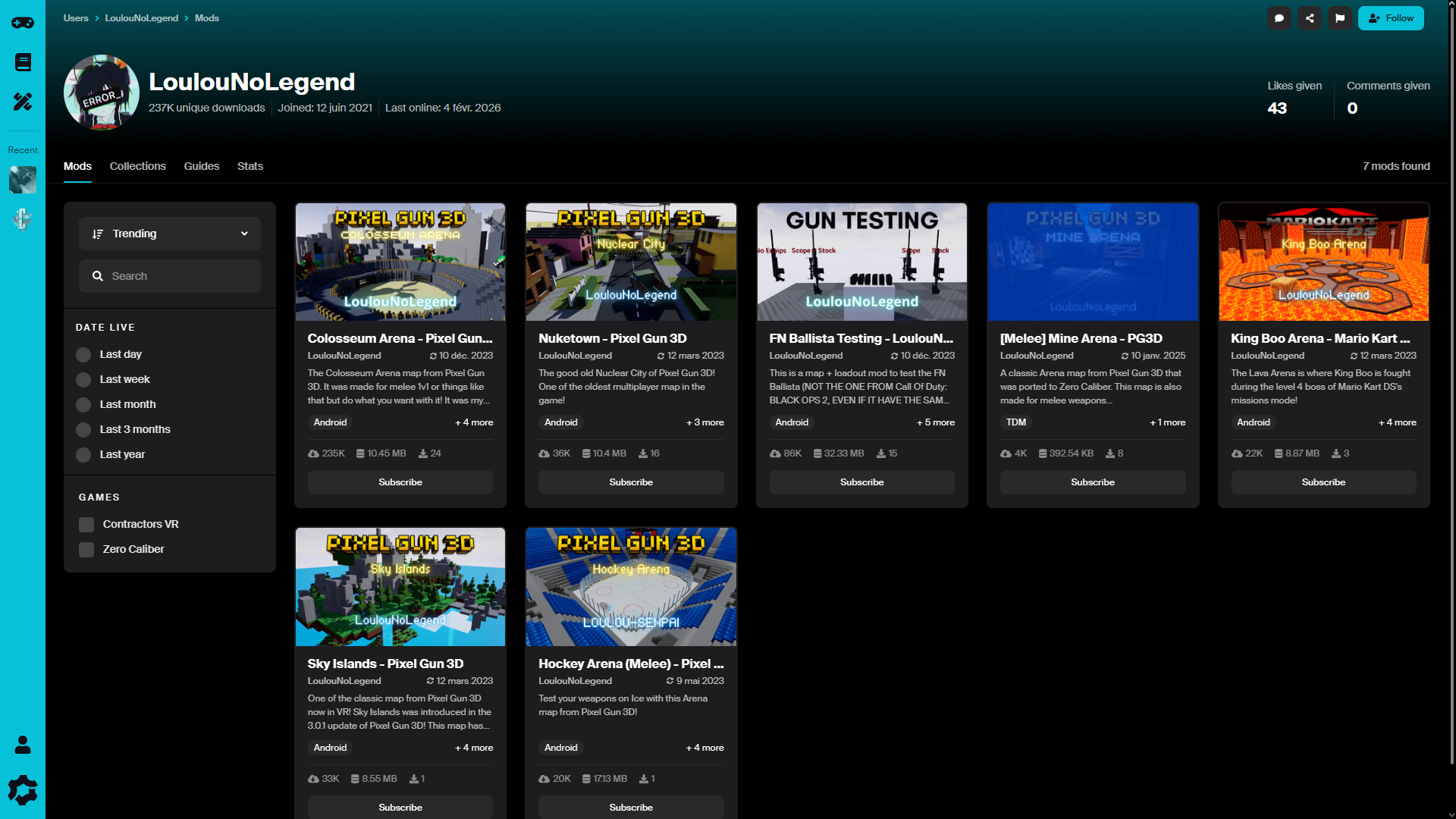The height and width of the screenshot is (819, 1456).
Task: Click the report flag icon button
Action: click(1340, 18)
